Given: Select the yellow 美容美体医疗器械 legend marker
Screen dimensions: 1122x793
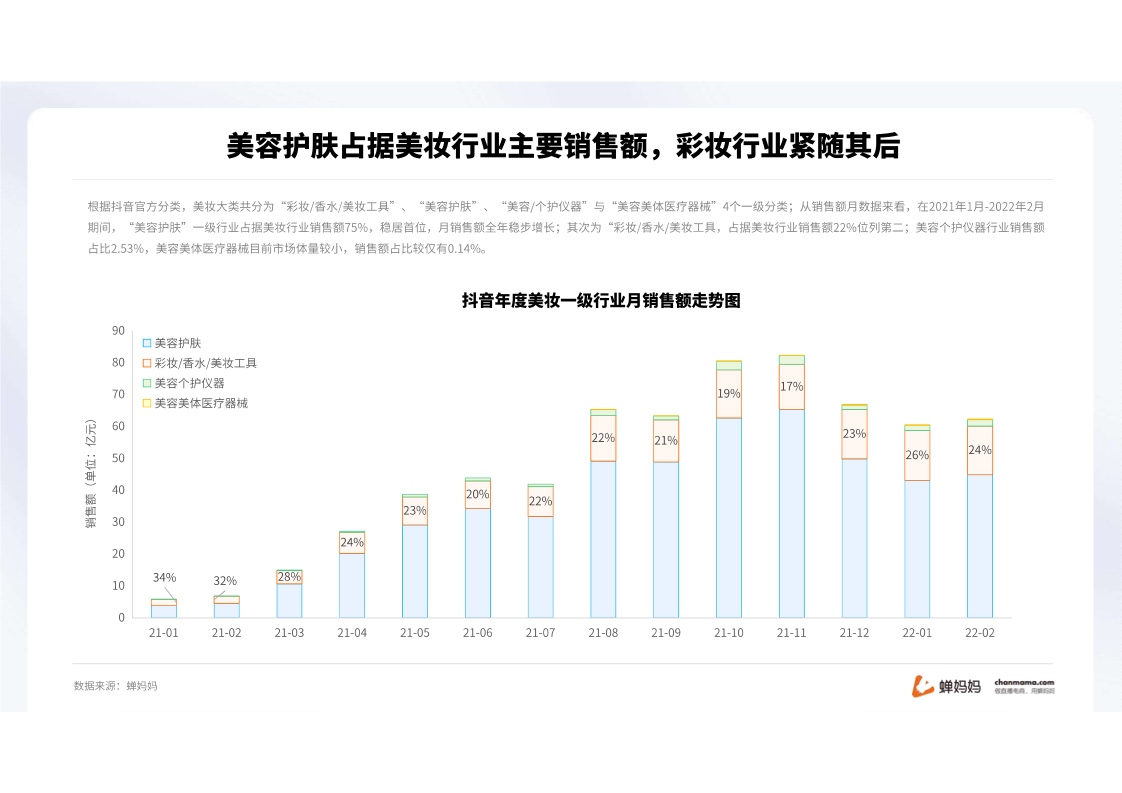Looking at the screenshot, I should (x=147, y=403).
